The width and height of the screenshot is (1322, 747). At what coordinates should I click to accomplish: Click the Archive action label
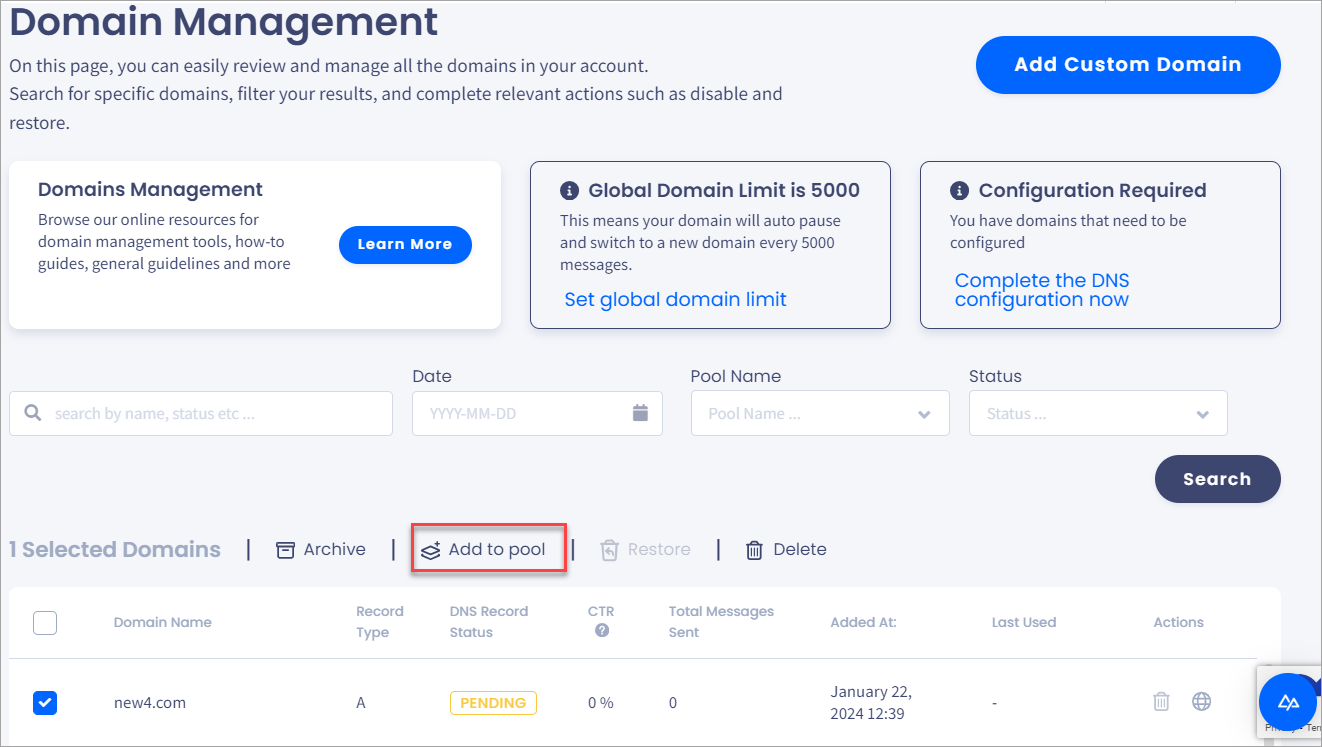335,549
